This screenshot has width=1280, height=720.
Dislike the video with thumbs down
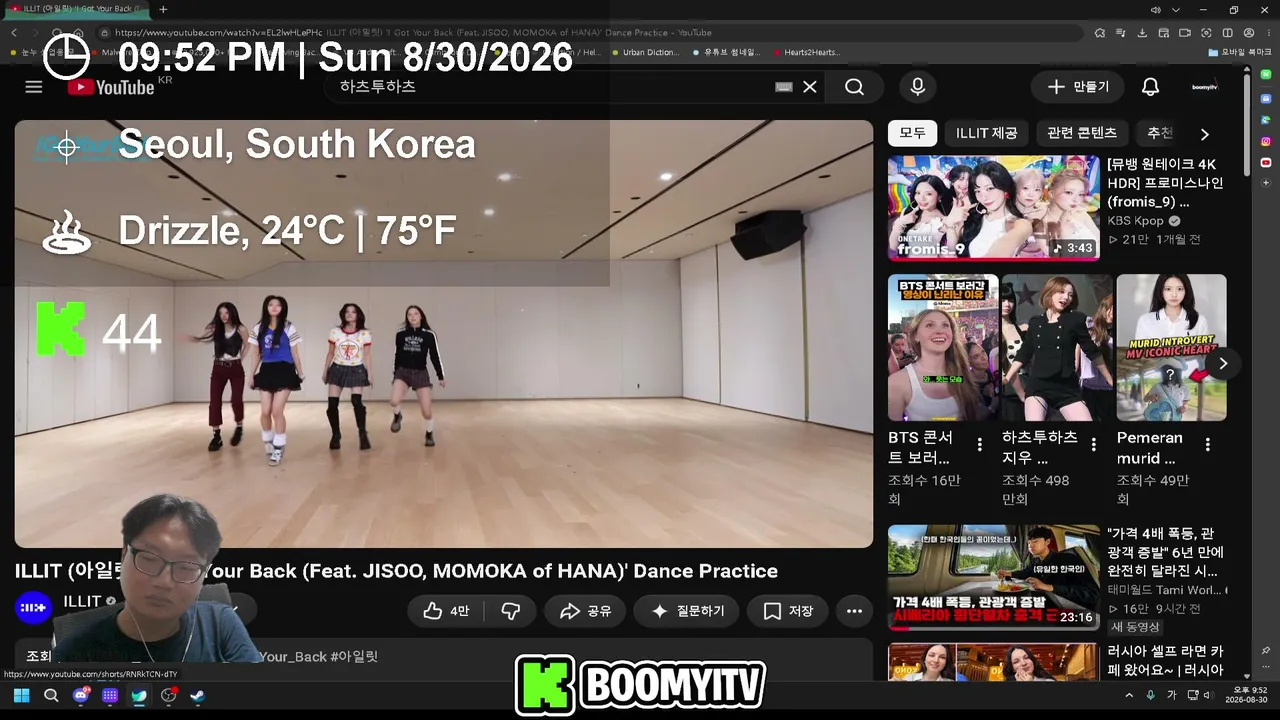(511, 611)
